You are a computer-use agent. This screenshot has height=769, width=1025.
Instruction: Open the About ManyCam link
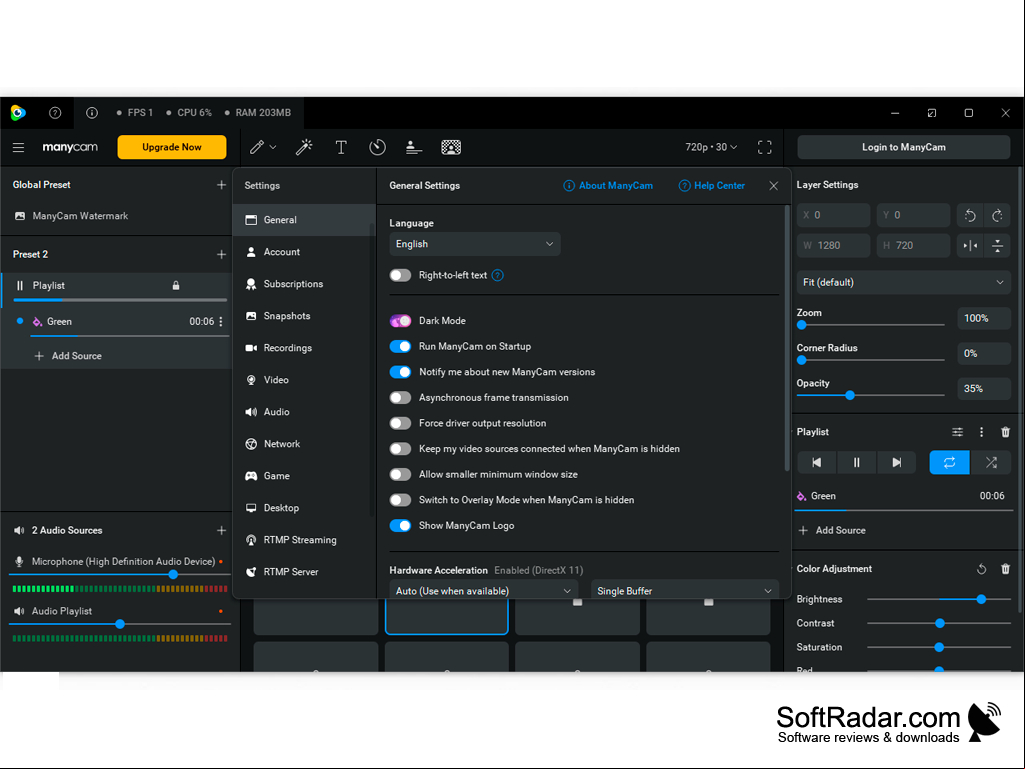pyautogui.click(x=608, y=186)
